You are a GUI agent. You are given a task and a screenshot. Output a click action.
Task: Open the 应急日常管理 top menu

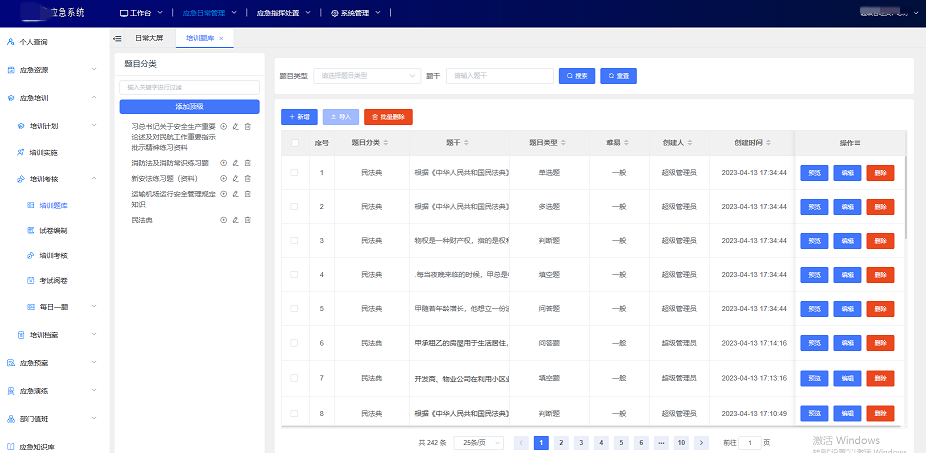click(x=210, y=12)
